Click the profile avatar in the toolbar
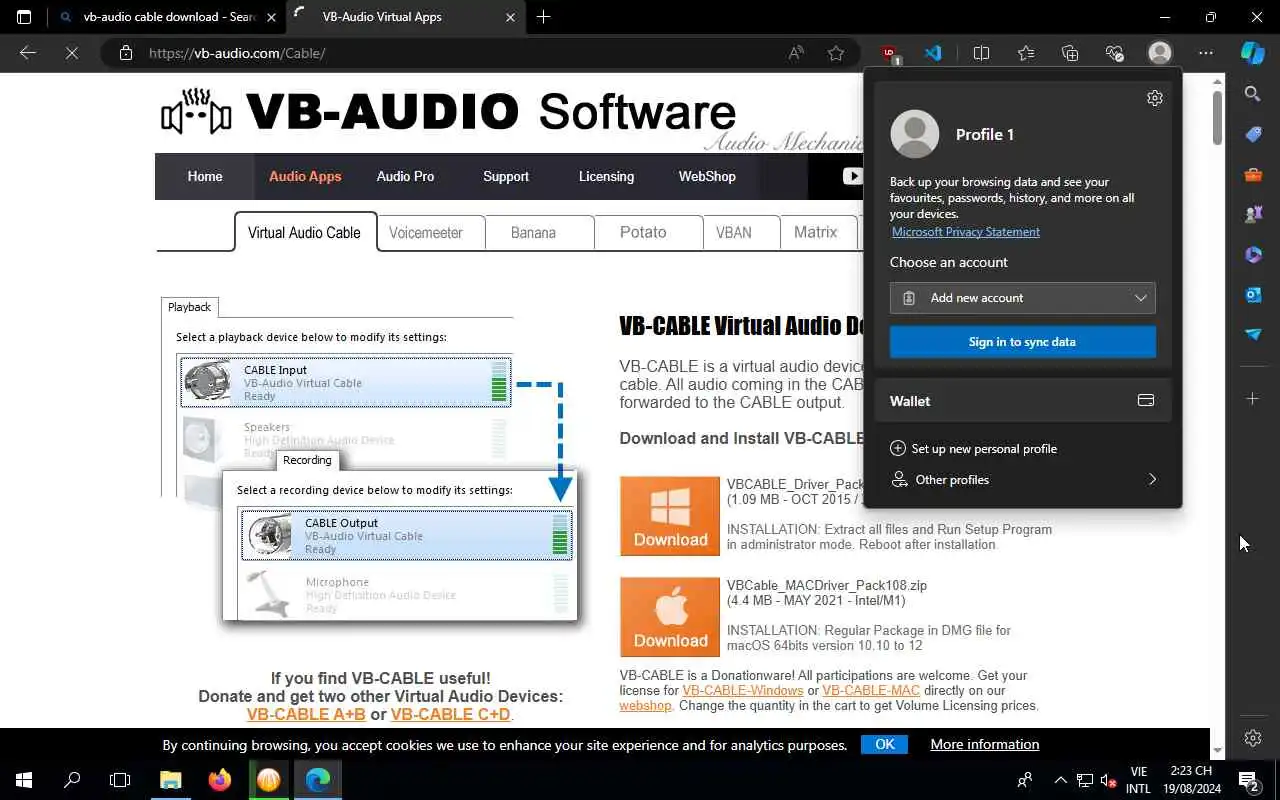1280x800 pixels. (x=1160, y=53)
